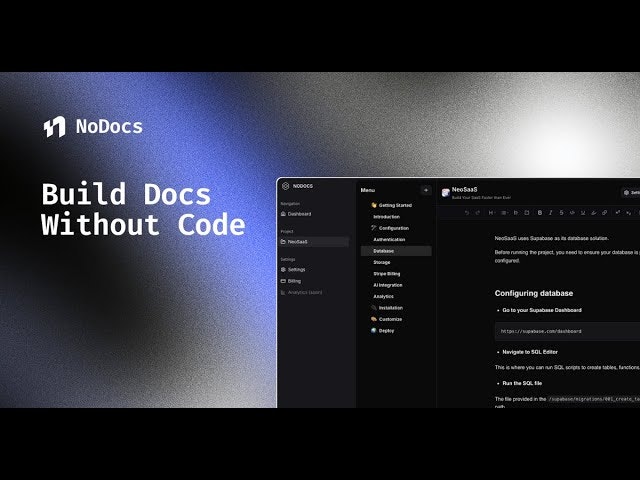Open Settings in the sidebar

[293, 269]
